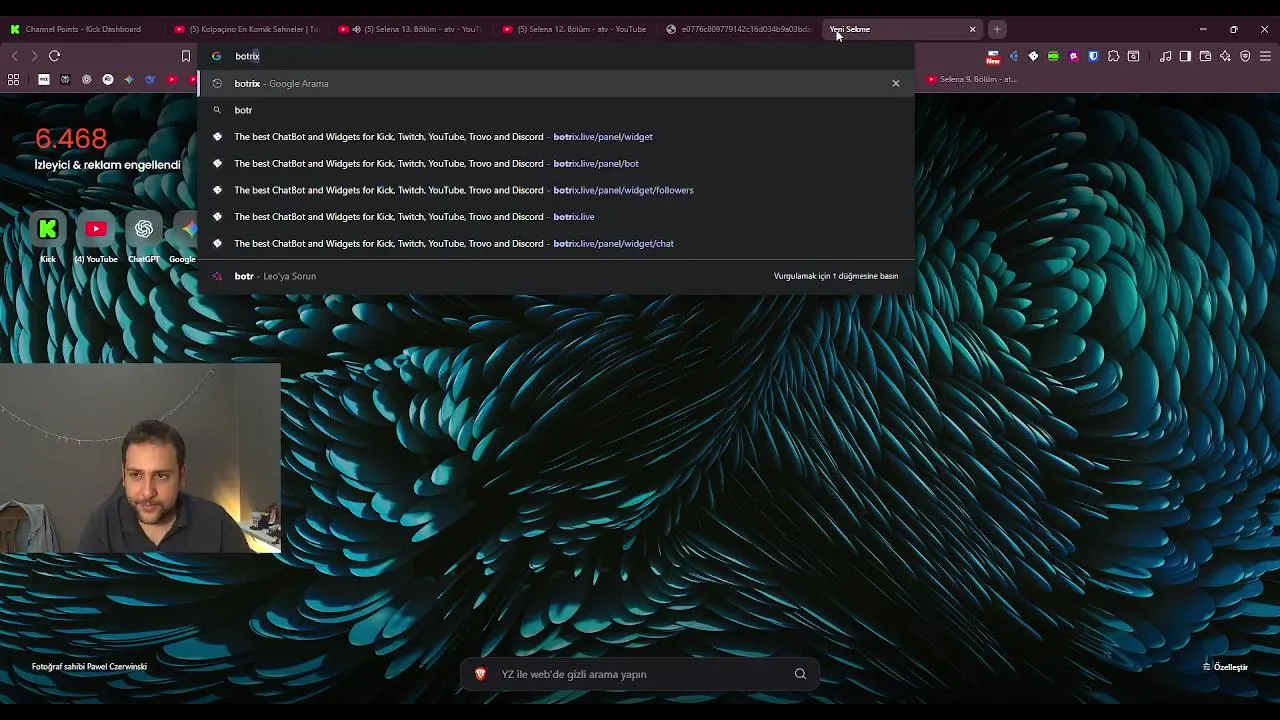The height and width of the screenshot is (720, 1280).
Task: Open the botrix.live/panel/widget/followers suggestion
Action: (556, 190)
